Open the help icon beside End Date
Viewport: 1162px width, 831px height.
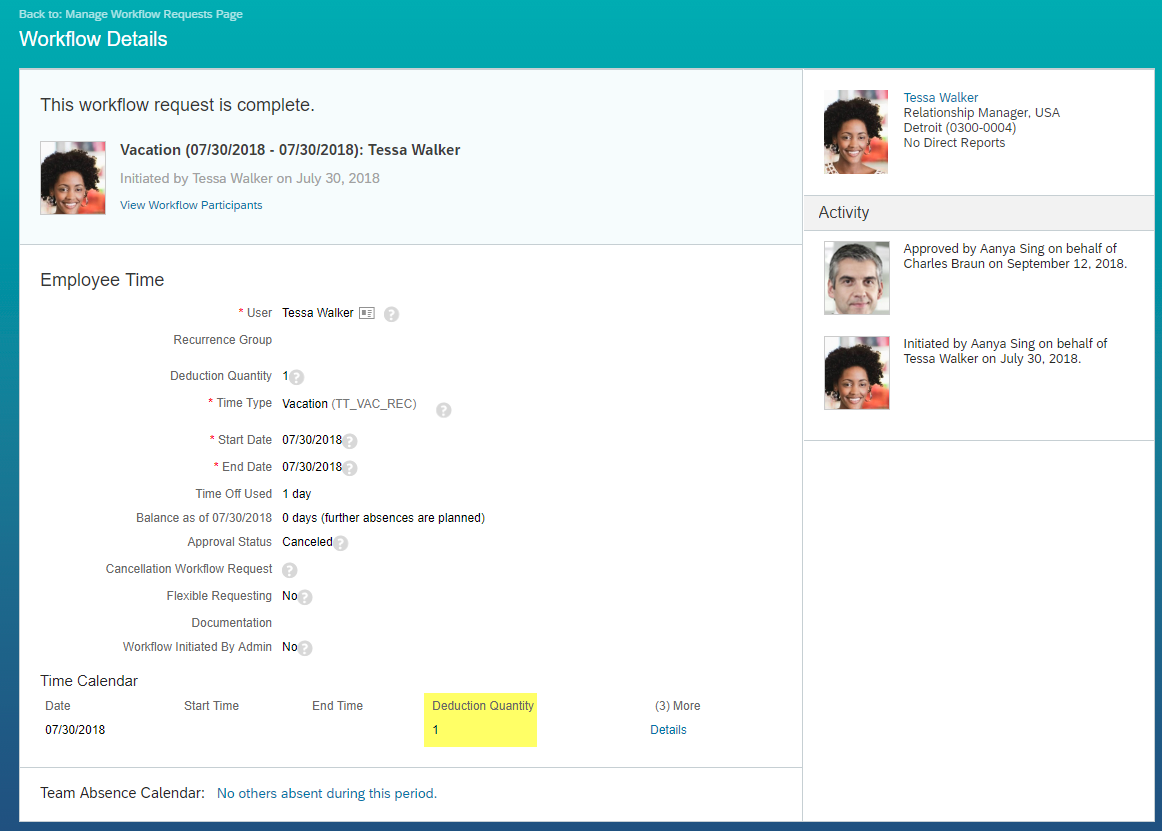point(350,469)
